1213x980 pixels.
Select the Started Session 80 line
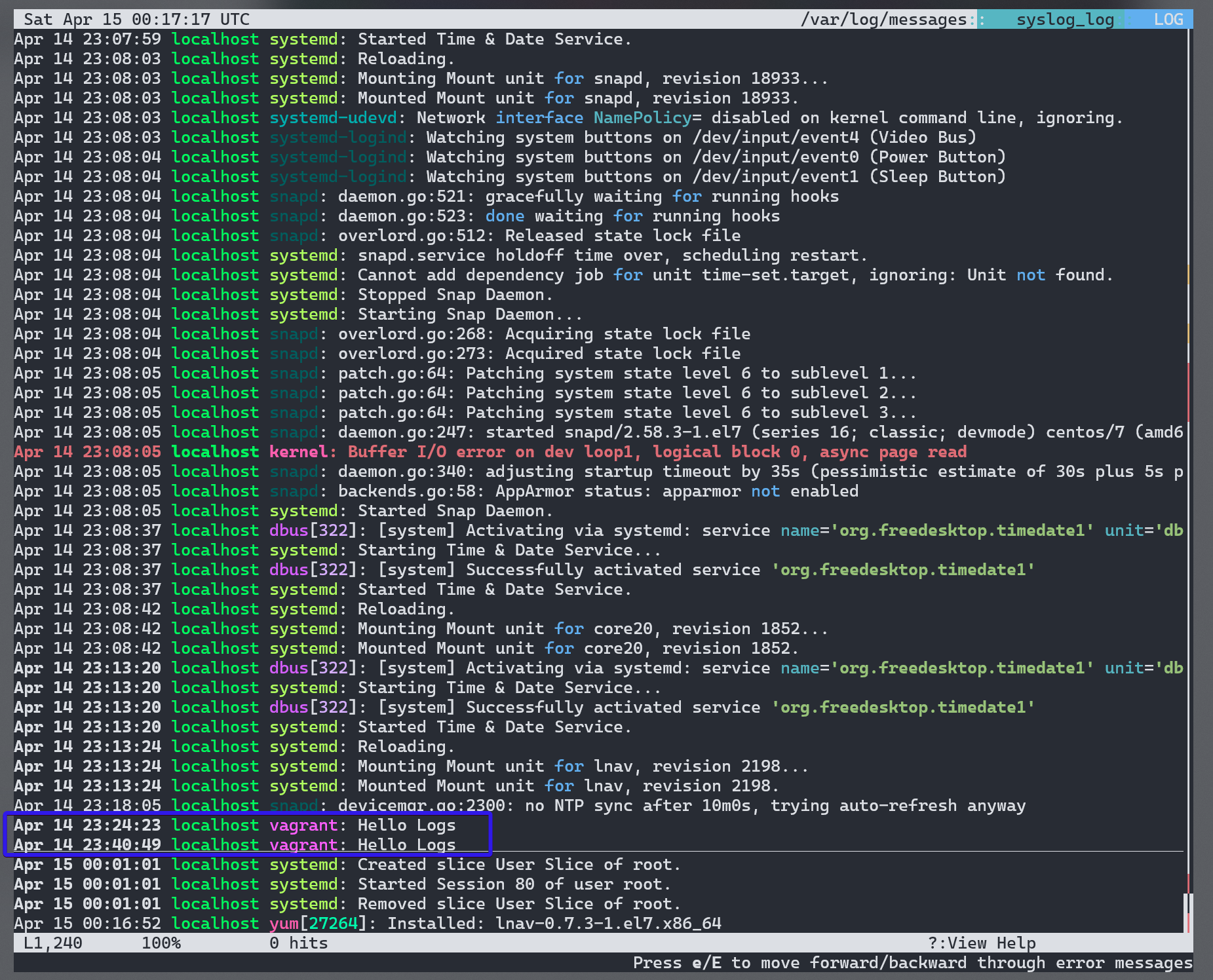343,884
